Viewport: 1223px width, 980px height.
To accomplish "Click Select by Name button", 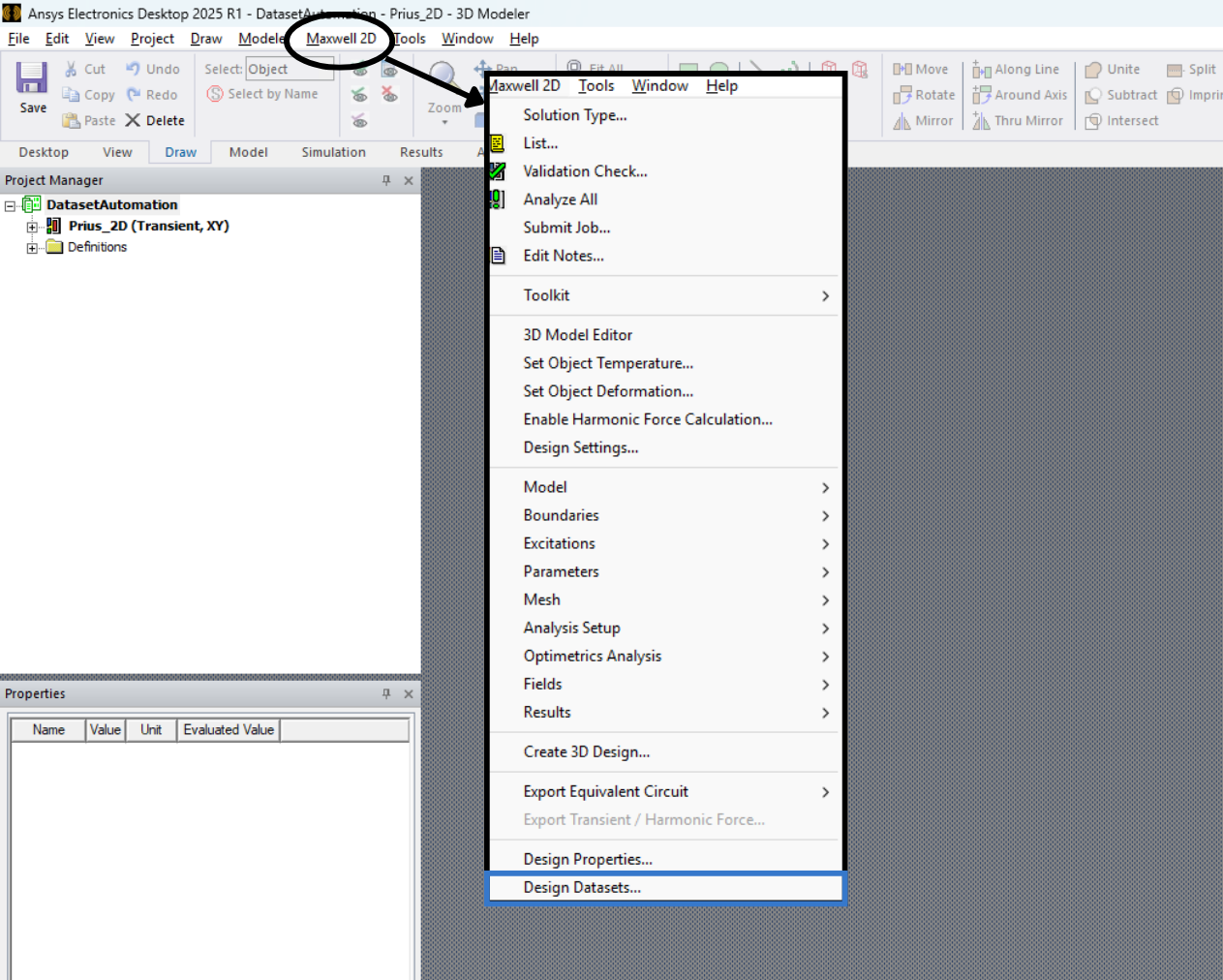I will click(x=262, y=94).
